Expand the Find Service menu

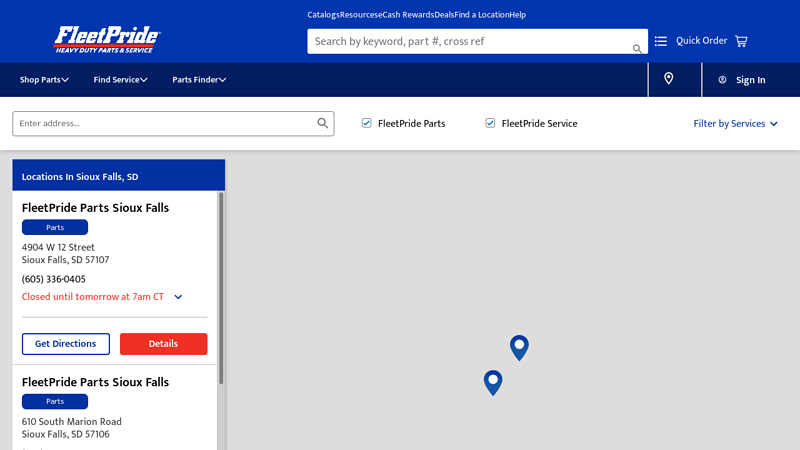click(x=120, y=80)
